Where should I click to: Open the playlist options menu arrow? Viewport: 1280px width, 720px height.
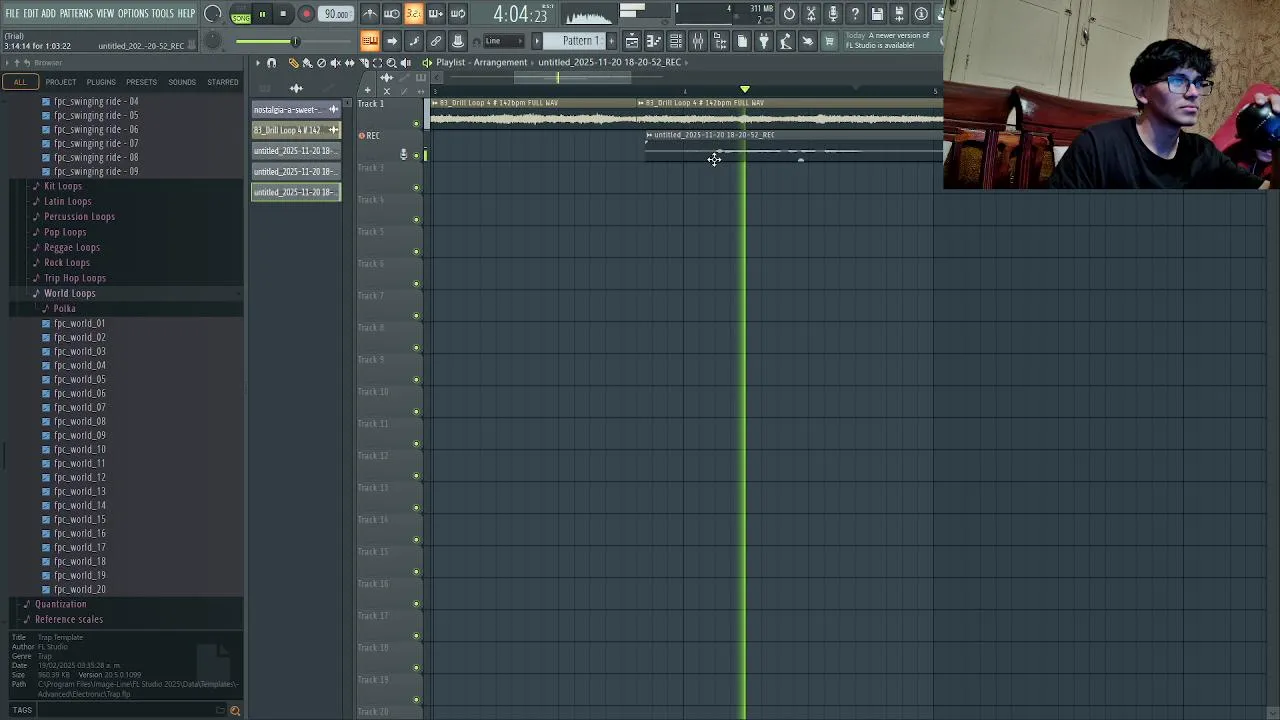tap(257, 62)
